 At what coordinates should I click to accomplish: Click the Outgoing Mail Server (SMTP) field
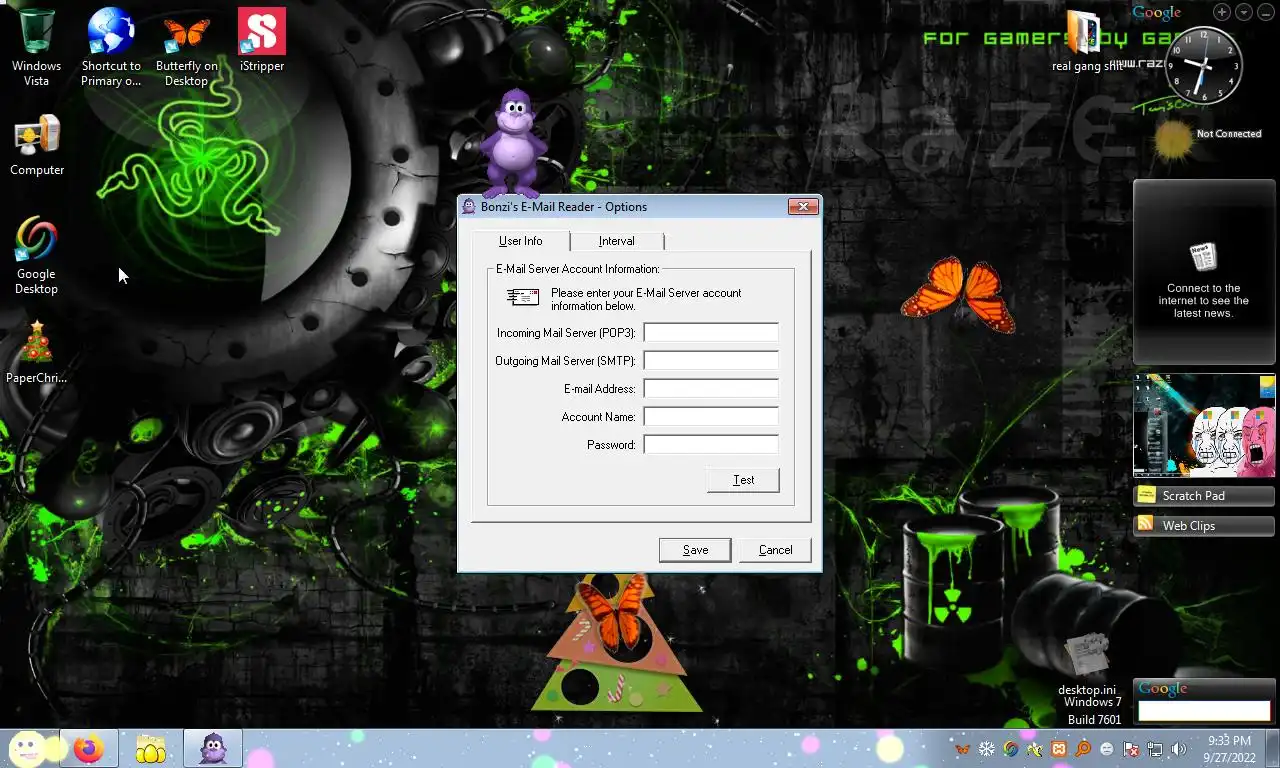[711, 360]
